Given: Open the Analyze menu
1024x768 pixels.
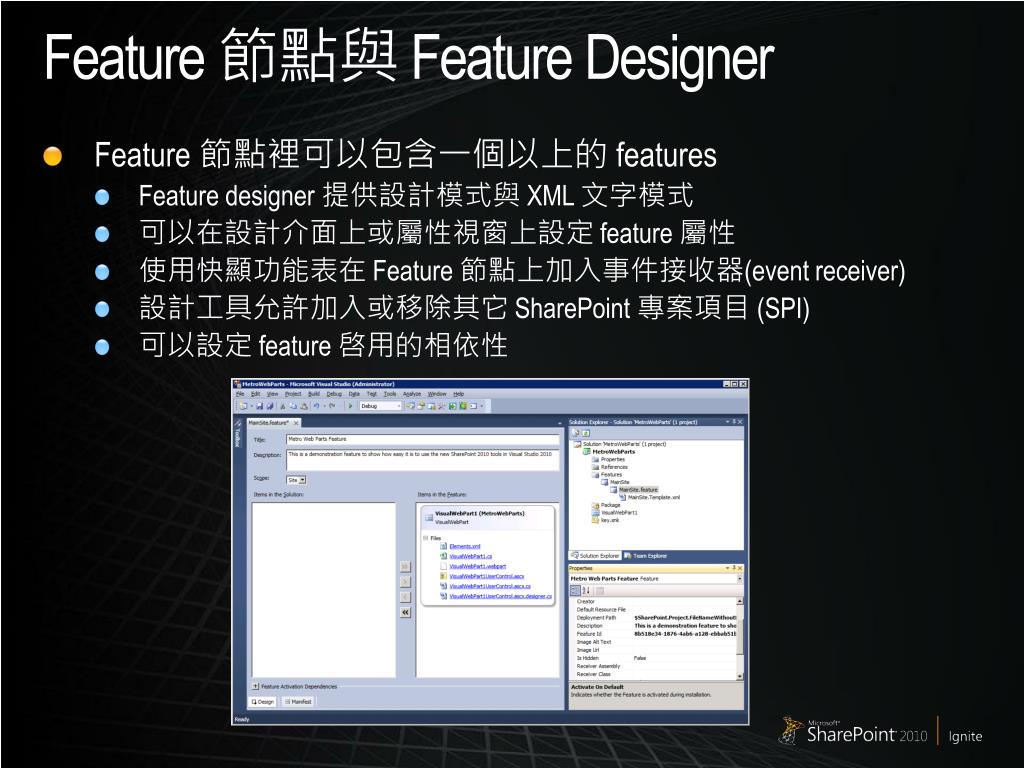Looking at the screenshot, I should (x=412, y=394).
